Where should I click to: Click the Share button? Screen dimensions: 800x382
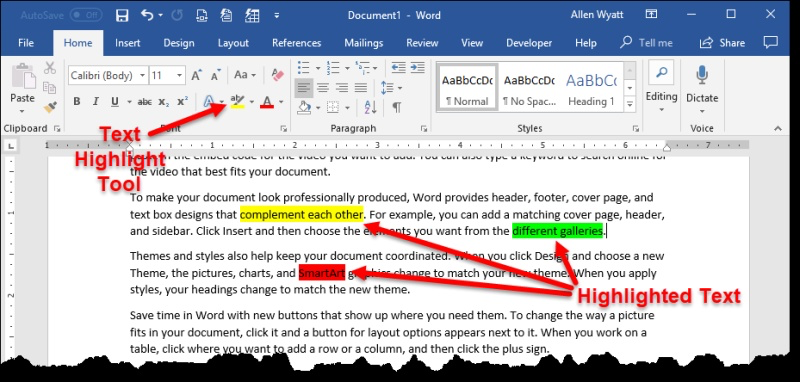point(722,43)
